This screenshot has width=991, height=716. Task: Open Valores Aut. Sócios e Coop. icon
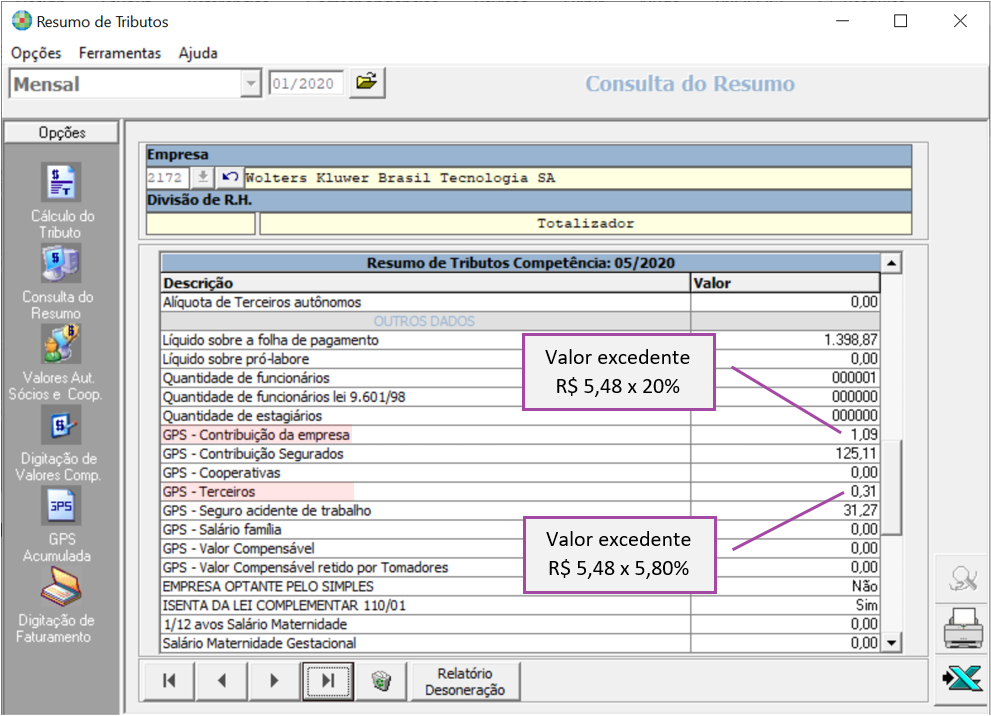[x=61, y=344]
